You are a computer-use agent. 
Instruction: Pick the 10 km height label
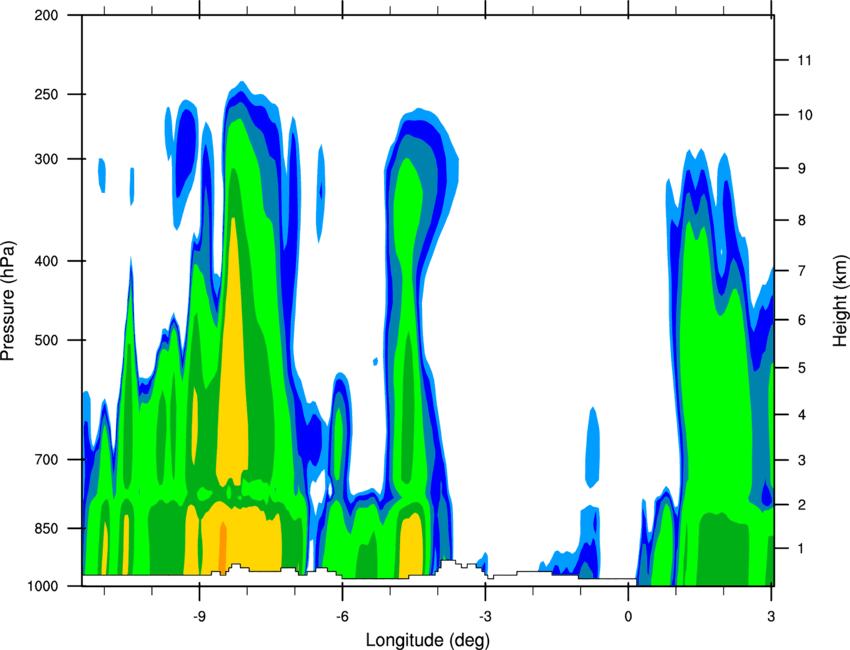[804, 115]
